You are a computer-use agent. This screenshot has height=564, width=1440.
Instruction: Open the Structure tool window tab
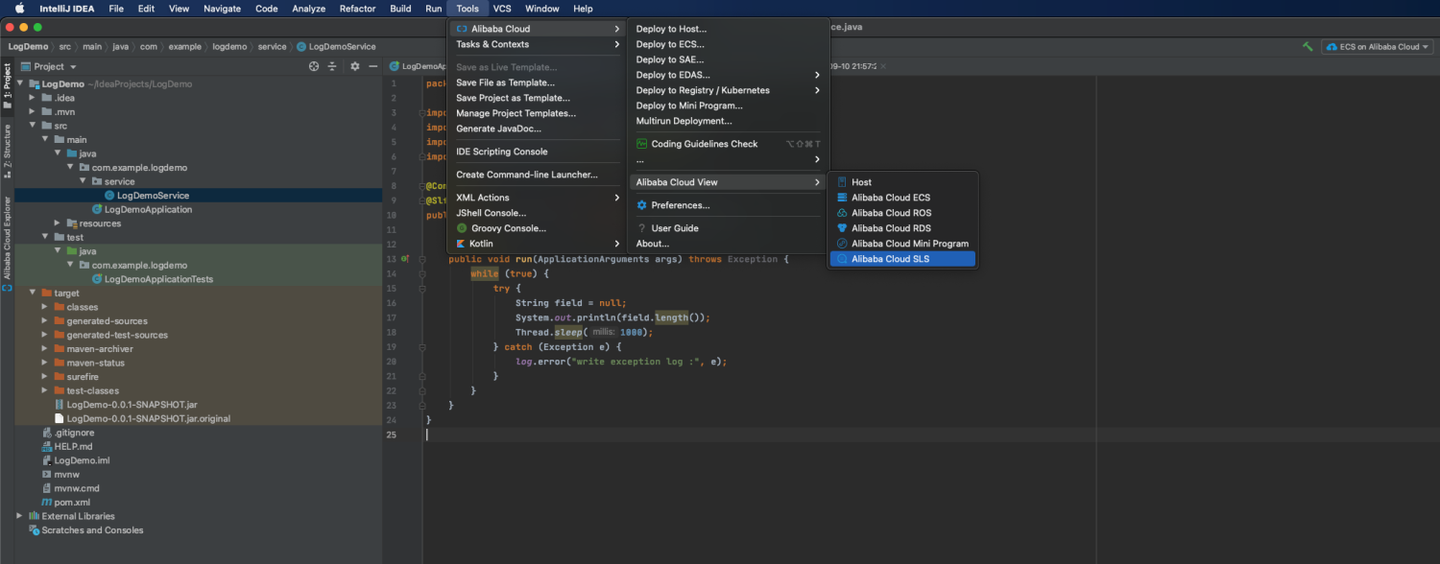click(x=7, y=153)
